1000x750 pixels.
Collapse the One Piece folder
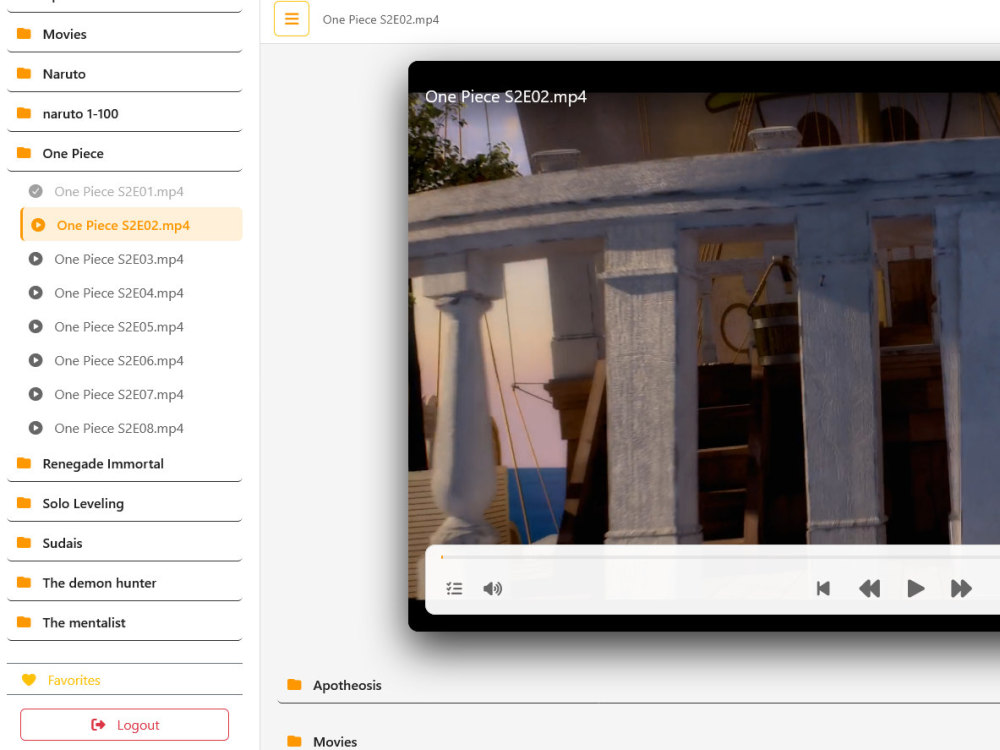pos(124,153)
